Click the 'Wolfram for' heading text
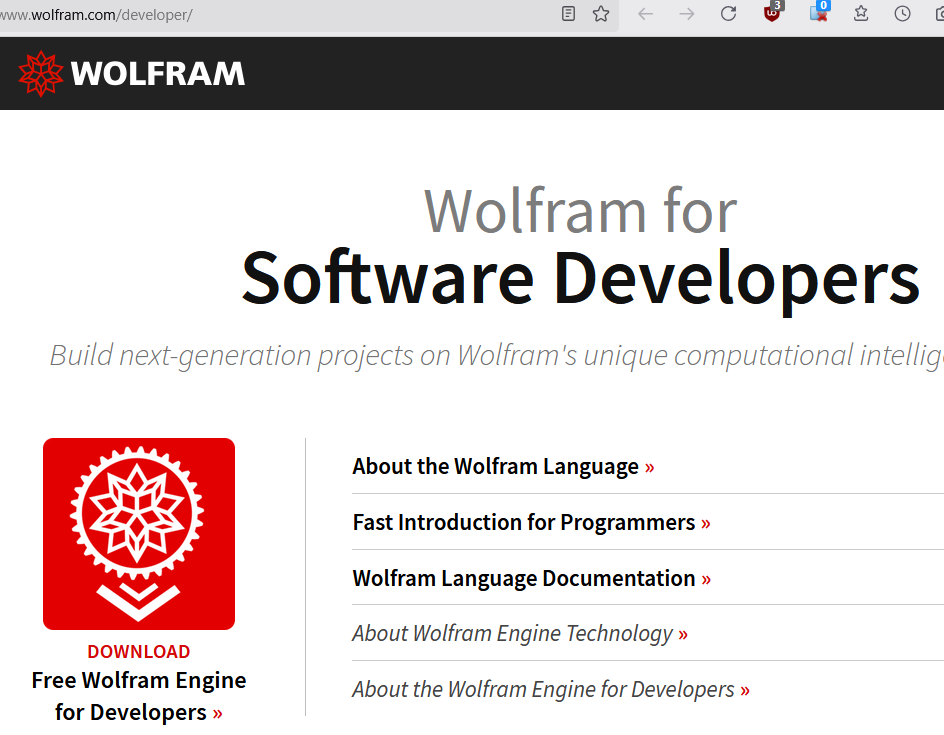 click(x=580, y=211)
